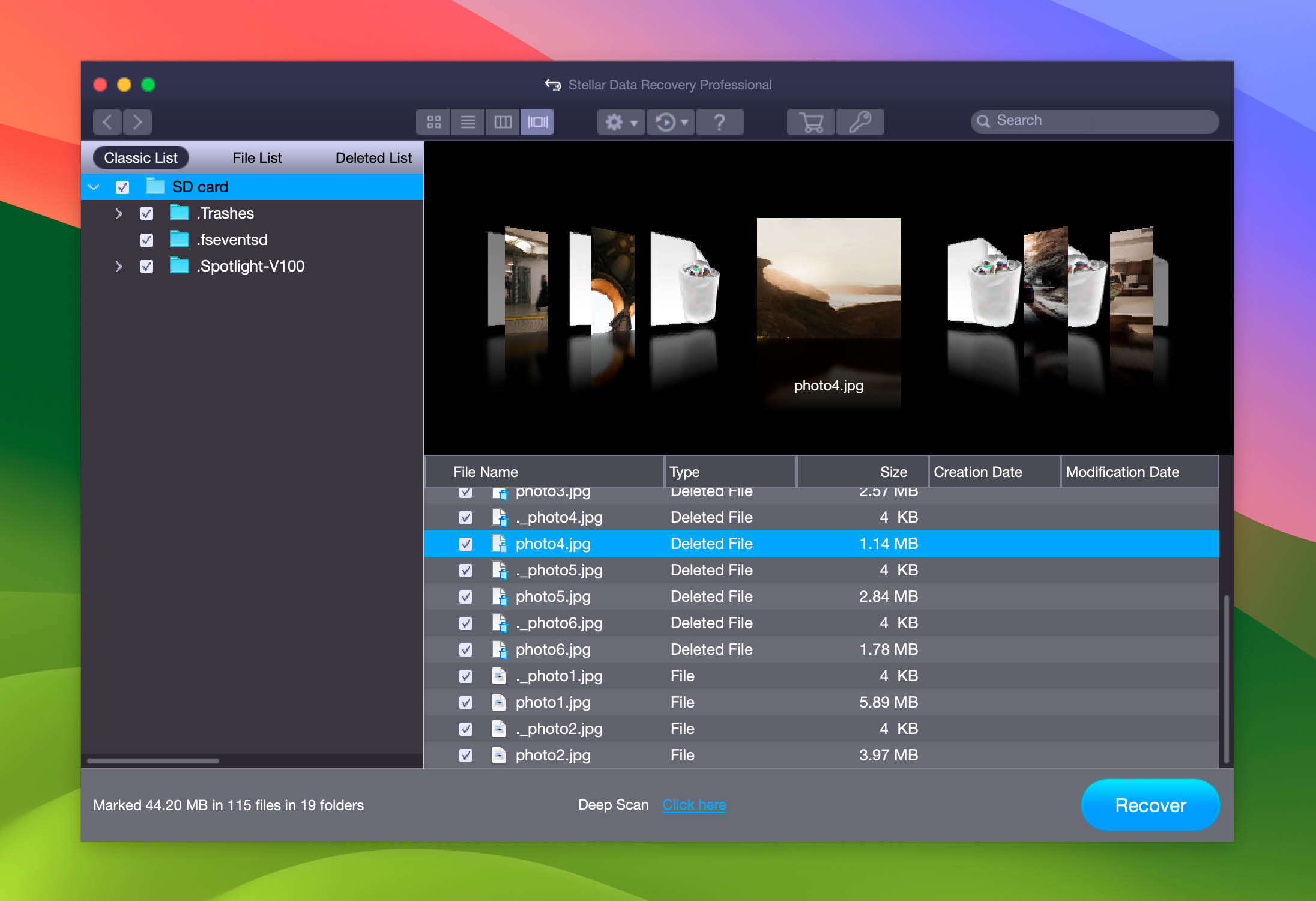Click the 5.89 MB size cell
The height and width of the screenshot is (901, 1316).
[888, 703]
